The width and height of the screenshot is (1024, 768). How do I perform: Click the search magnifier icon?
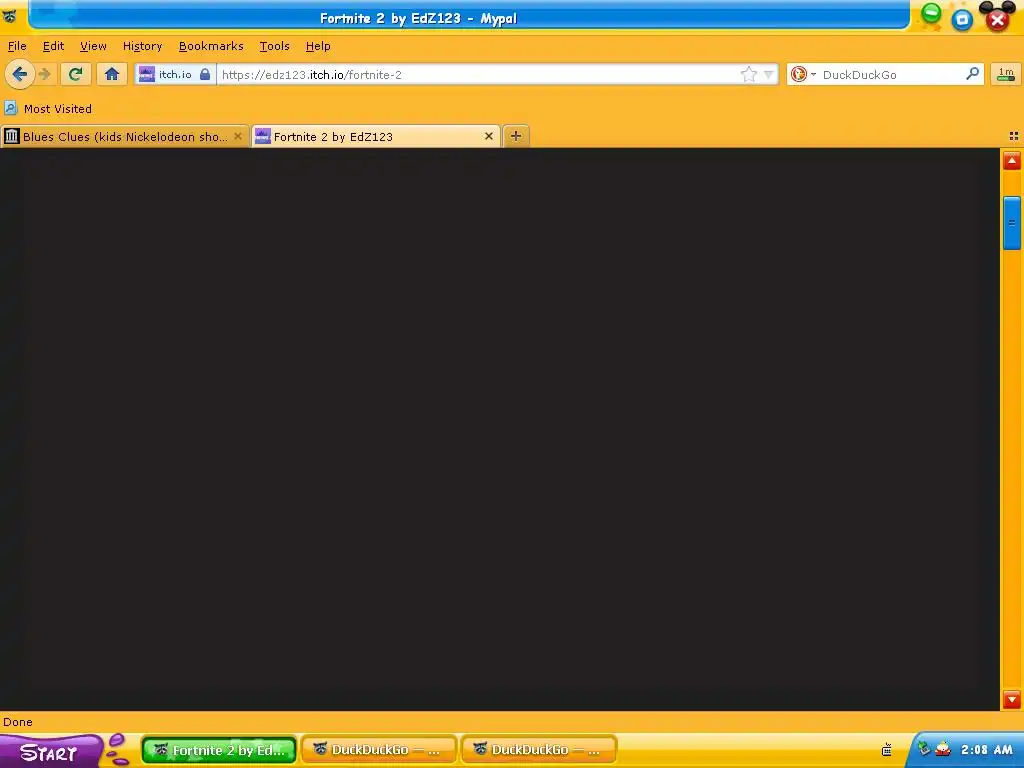pyautogui.click(x=972, y=74)
